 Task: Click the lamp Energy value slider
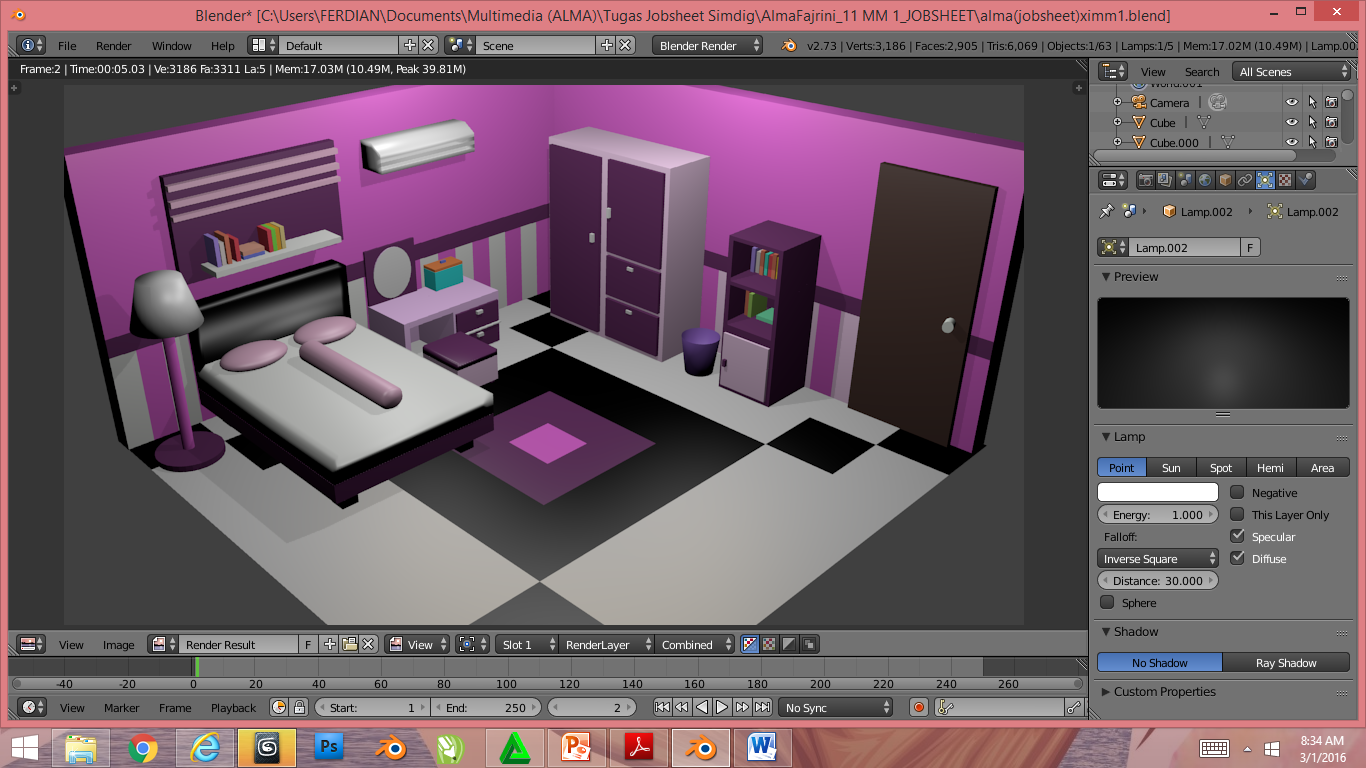tap(1158, 514)
